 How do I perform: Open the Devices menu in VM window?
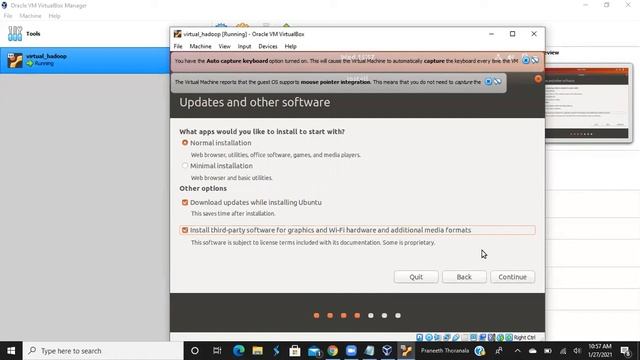(268, 47)
